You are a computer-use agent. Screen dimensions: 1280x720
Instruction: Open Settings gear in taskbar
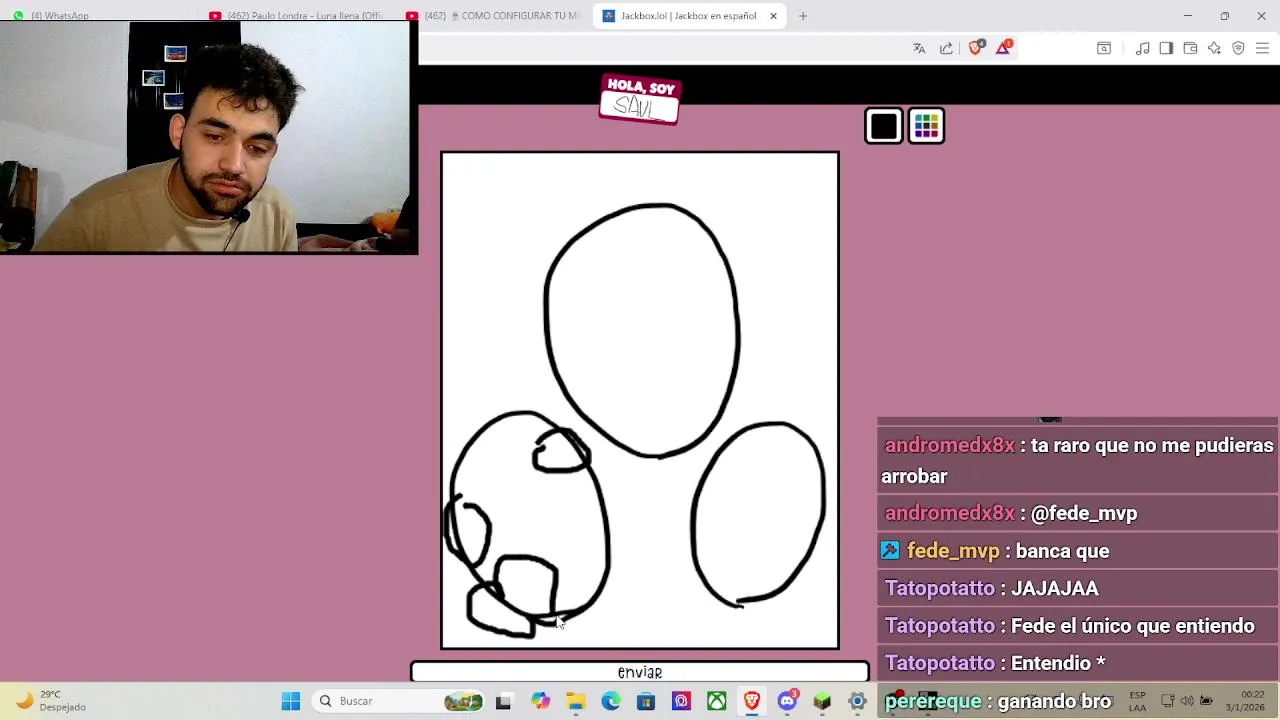[x=857, y=701]
